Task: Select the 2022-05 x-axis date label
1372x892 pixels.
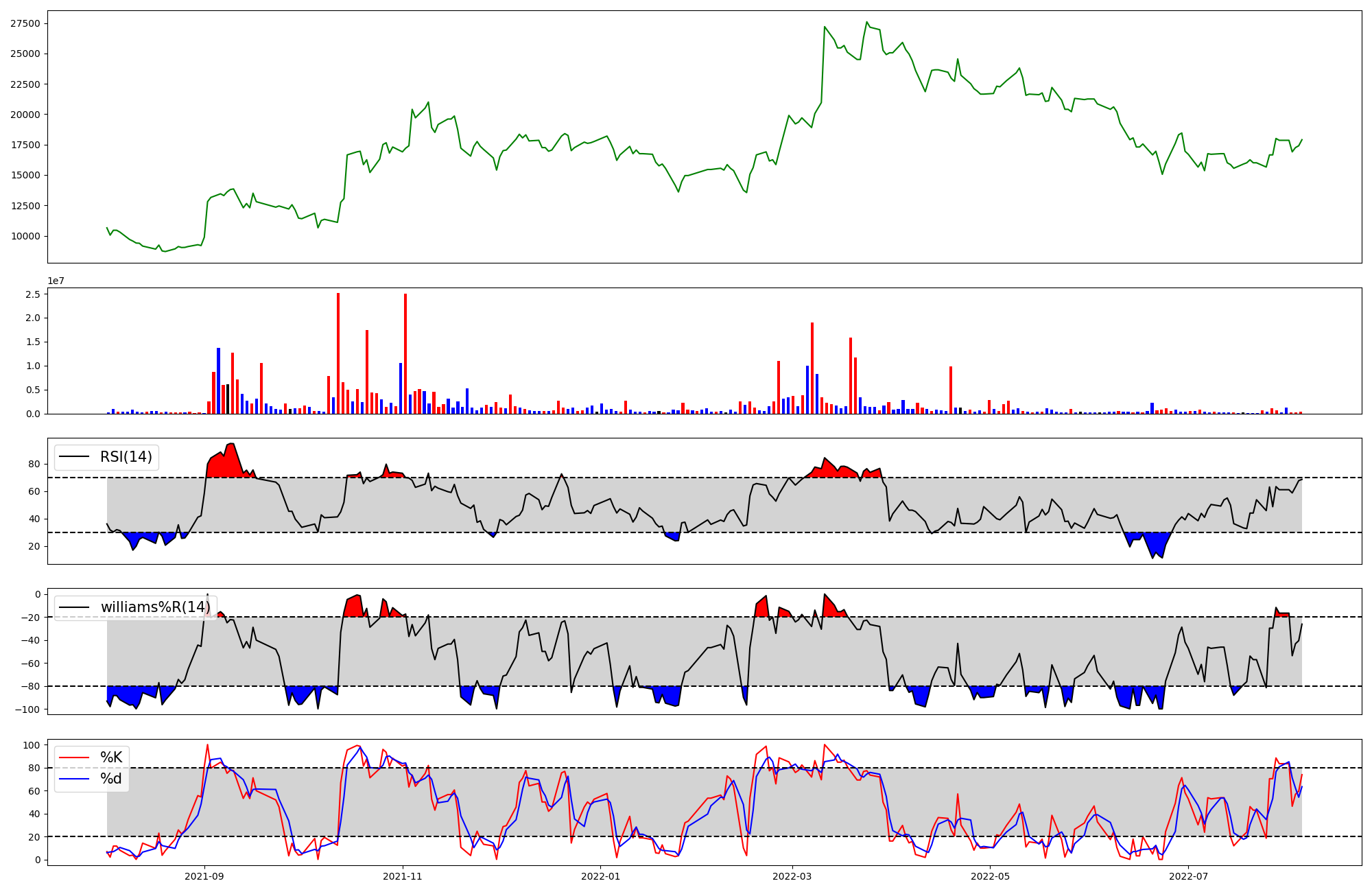Action: [991, 876]
